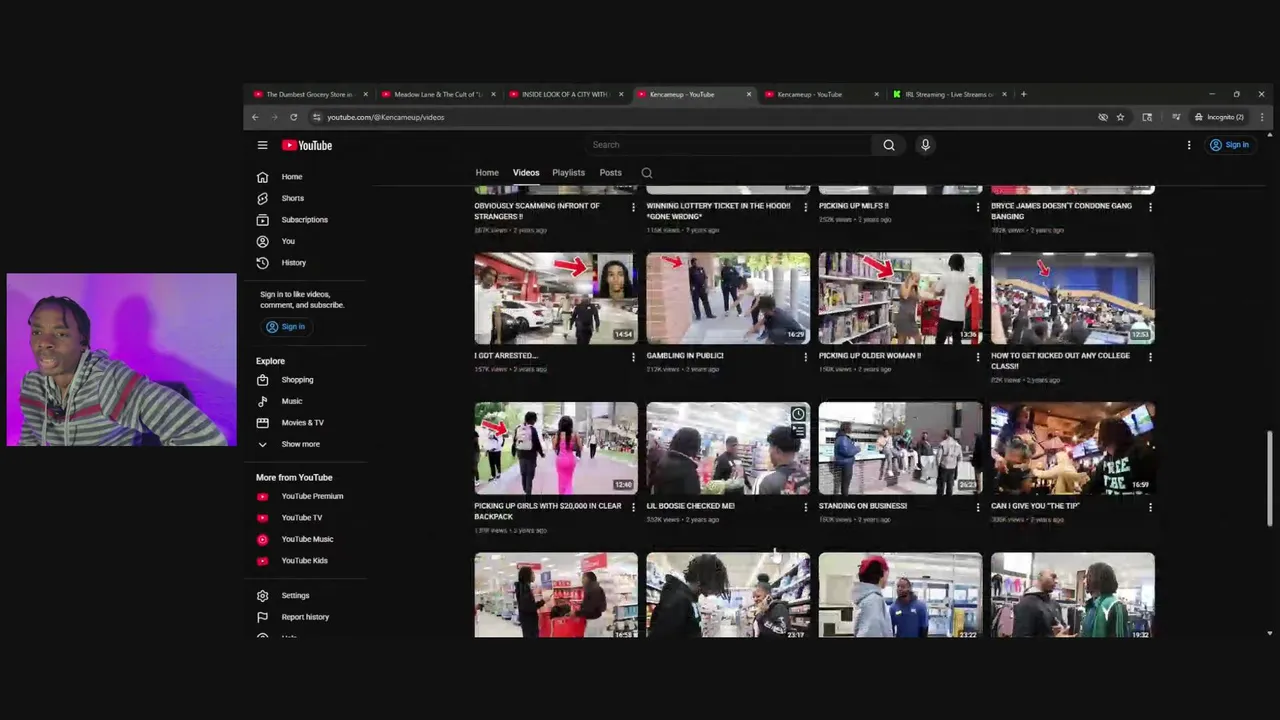Click inside the YouTube Search field
This screenshot has width=1280, height=720.
click(x=729, y=145)
